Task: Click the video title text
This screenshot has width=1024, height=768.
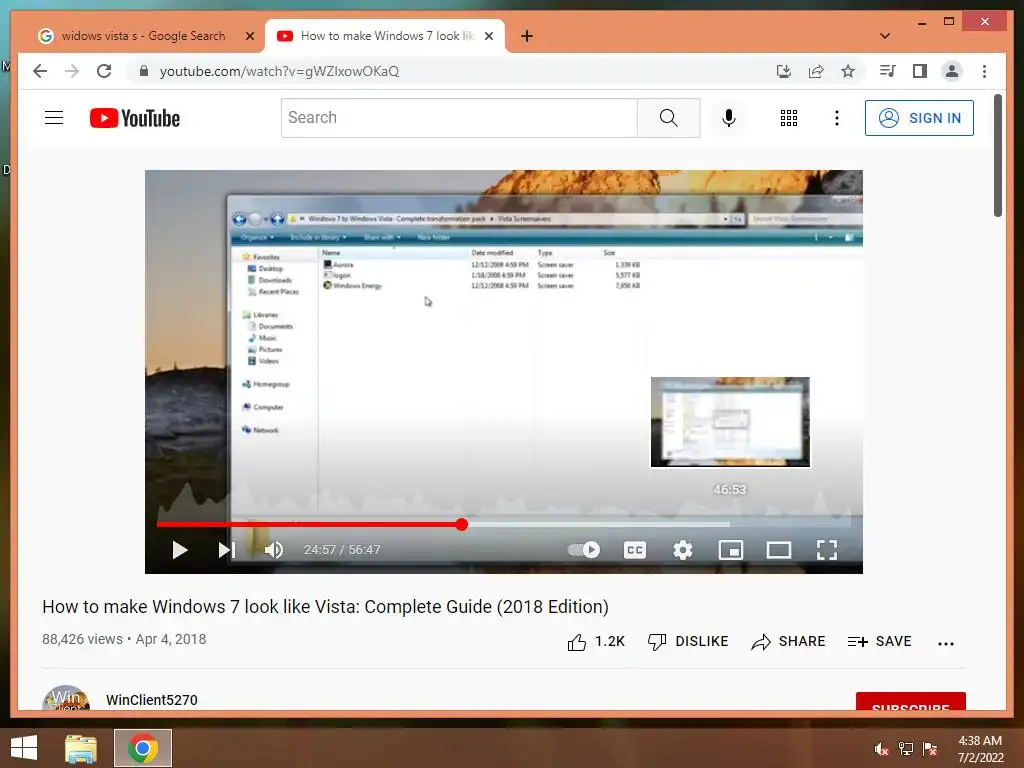Action: pos(325,607)
